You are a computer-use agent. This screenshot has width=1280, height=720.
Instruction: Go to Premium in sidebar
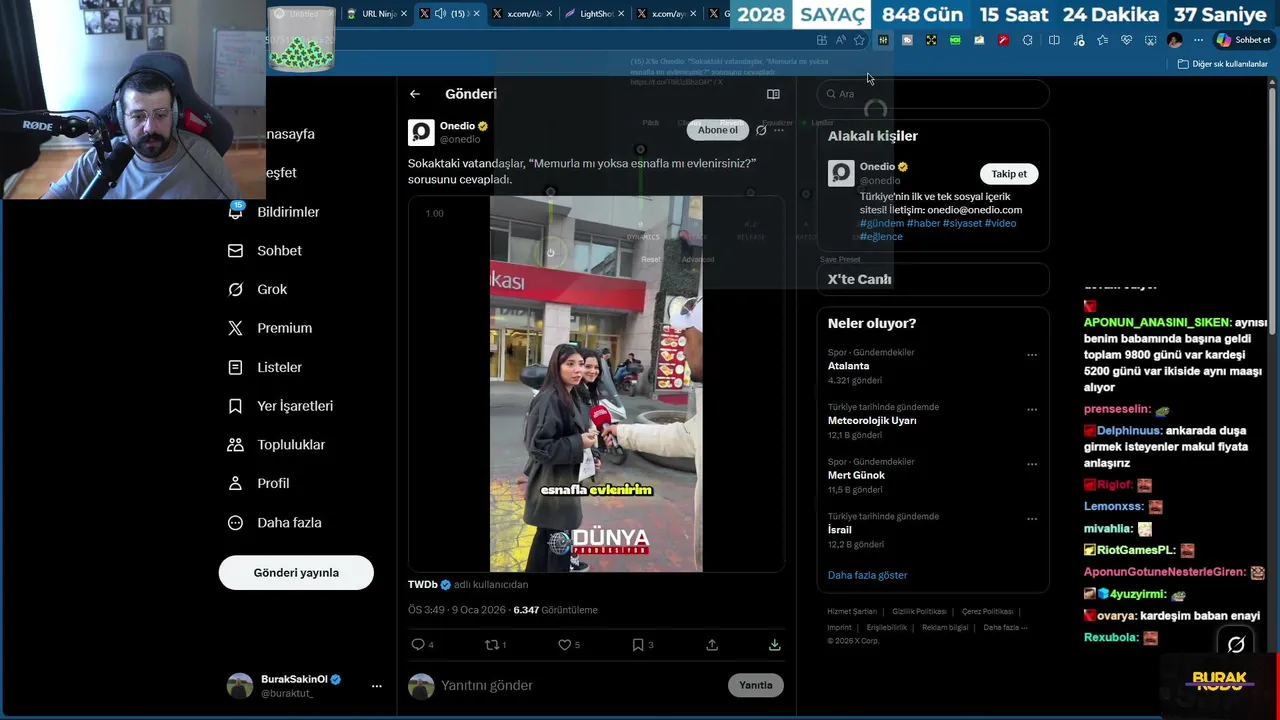tap(270, 328)
